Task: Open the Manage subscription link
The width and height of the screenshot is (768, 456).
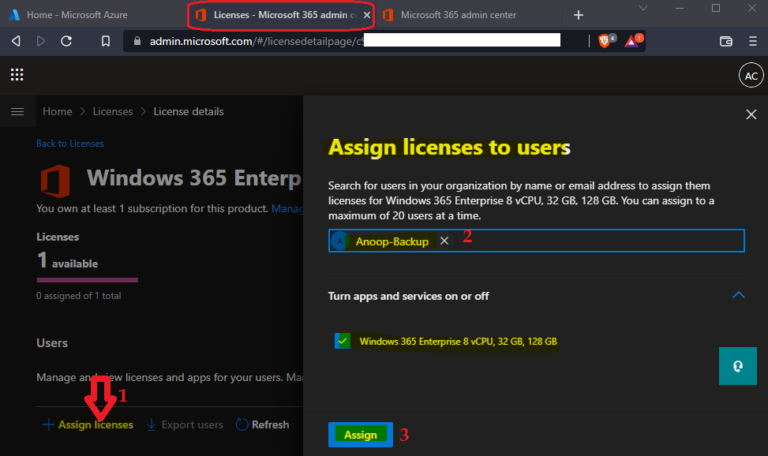Action: [x=287, y=209]
